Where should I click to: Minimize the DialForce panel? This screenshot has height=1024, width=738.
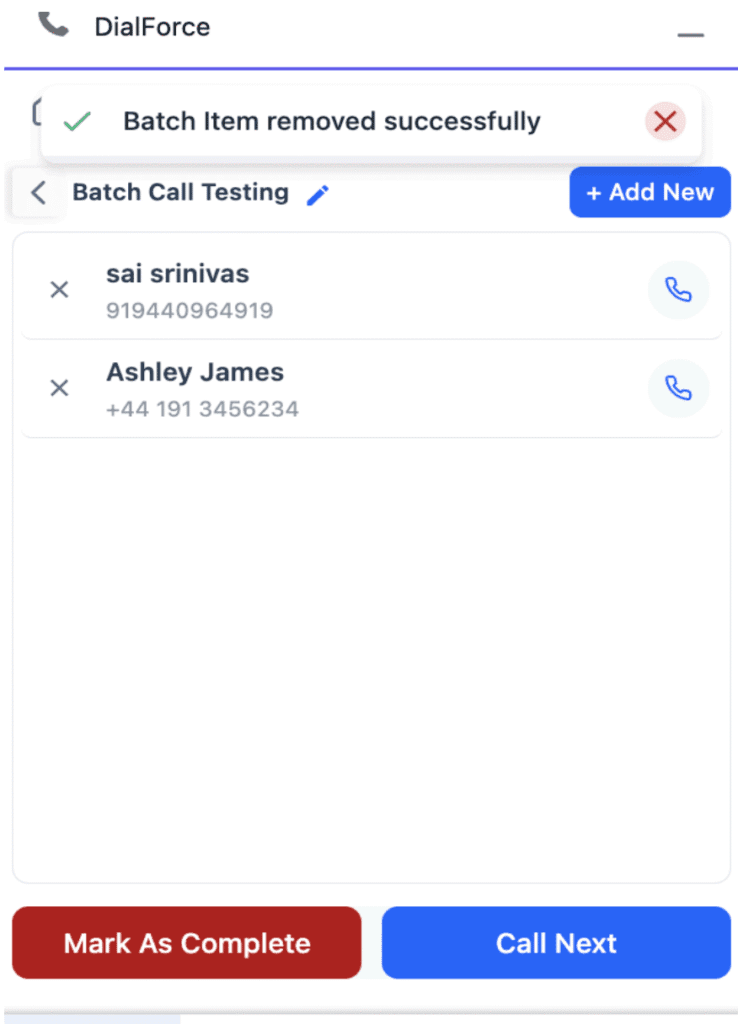click(x=690, y=35)
